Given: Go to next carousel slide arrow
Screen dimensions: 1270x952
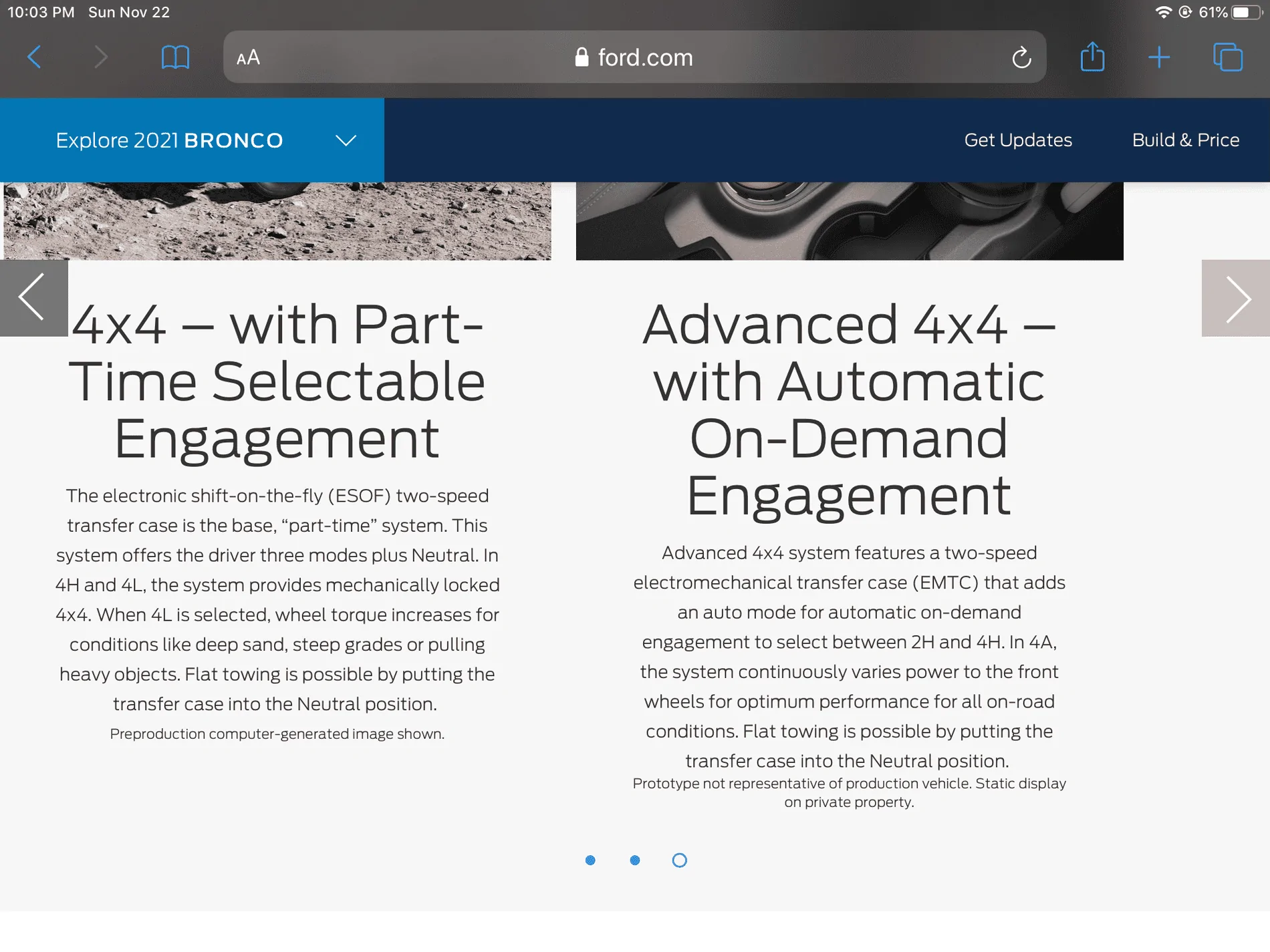Looking at the screenshot, I should point(1236,298).
